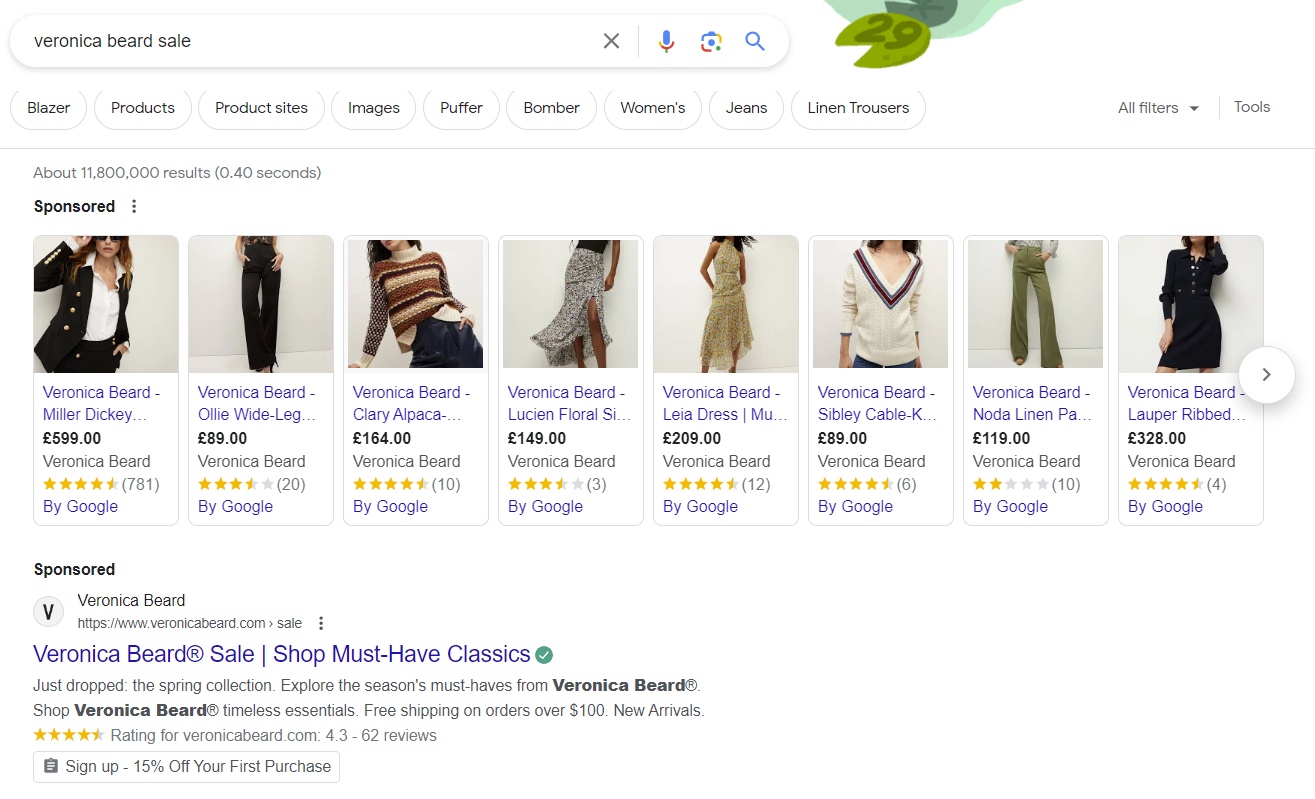1315x799 pixels.
Task: Click inside the search field with veronica beard sale
Action: pos(310,41)
